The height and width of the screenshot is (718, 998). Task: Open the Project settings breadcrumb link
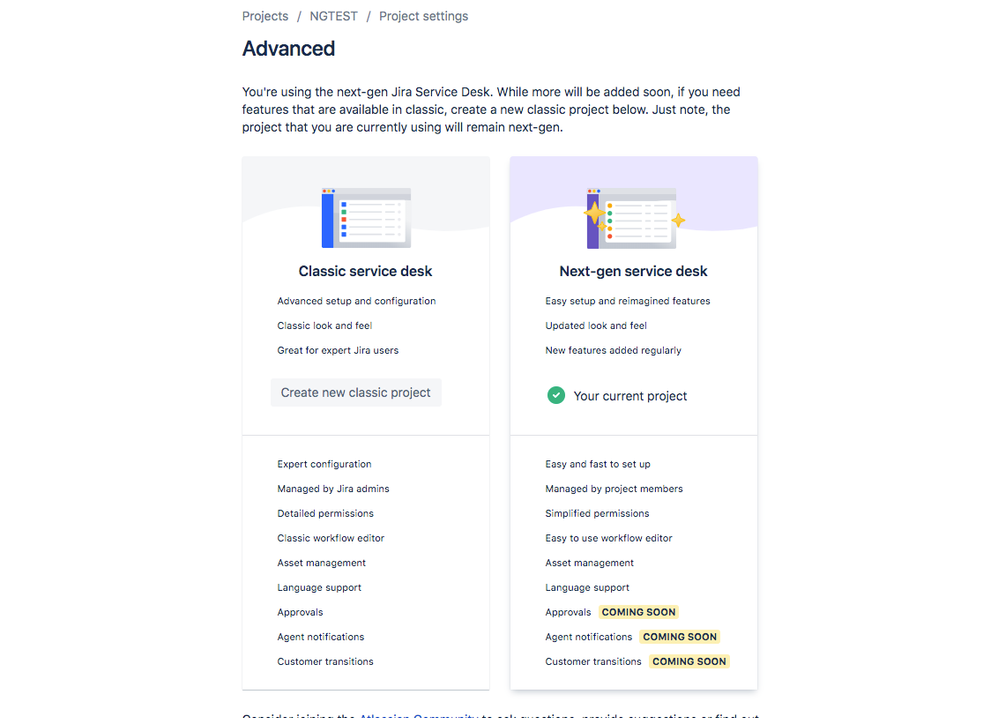(423, 15)
